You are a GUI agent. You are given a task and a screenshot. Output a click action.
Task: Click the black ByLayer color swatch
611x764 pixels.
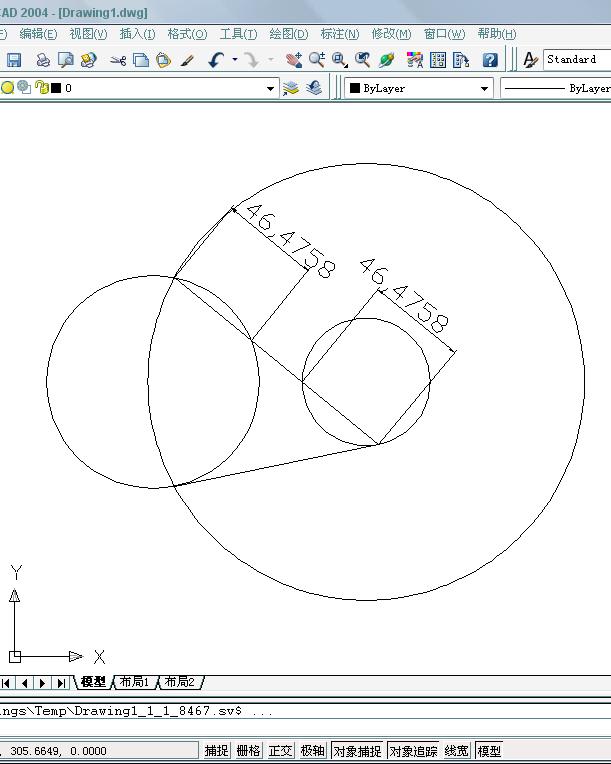[355, 88]
